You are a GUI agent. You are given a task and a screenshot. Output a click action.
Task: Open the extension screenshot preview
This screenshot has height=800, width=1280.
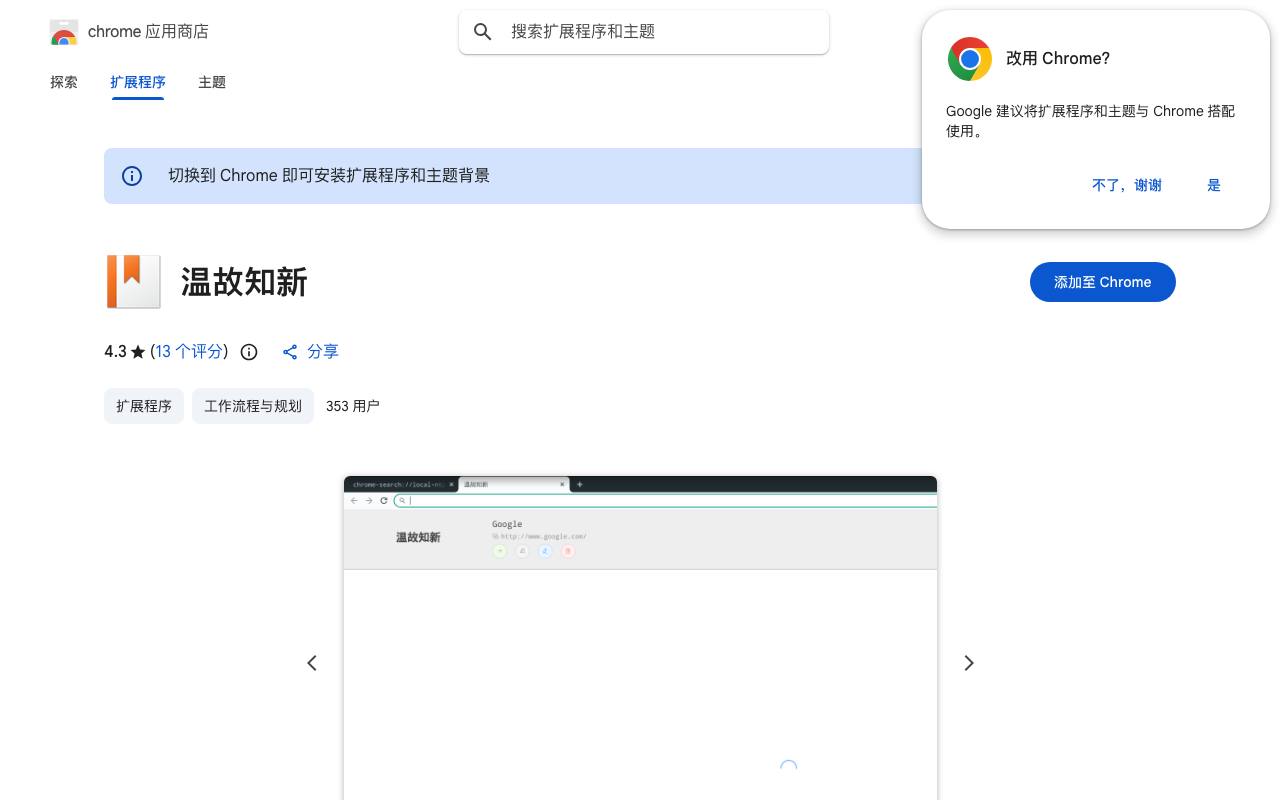[640, 638]
